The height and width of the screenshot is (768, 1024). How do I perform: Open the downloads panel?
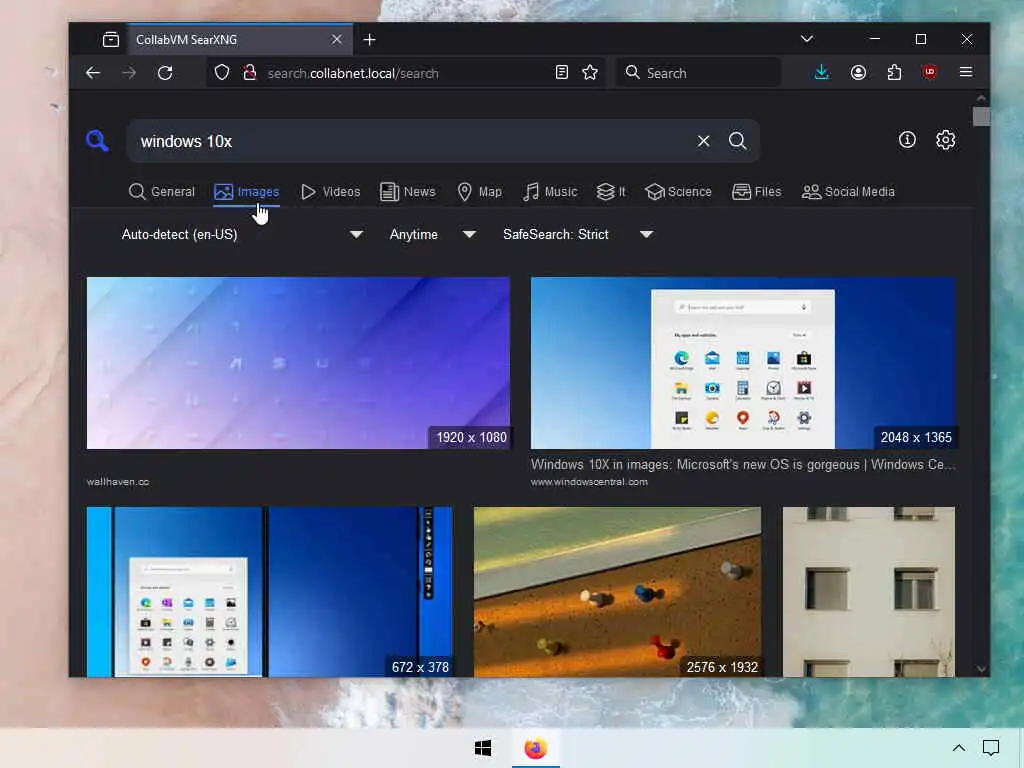pyautogui.click(x=822, y=72)
